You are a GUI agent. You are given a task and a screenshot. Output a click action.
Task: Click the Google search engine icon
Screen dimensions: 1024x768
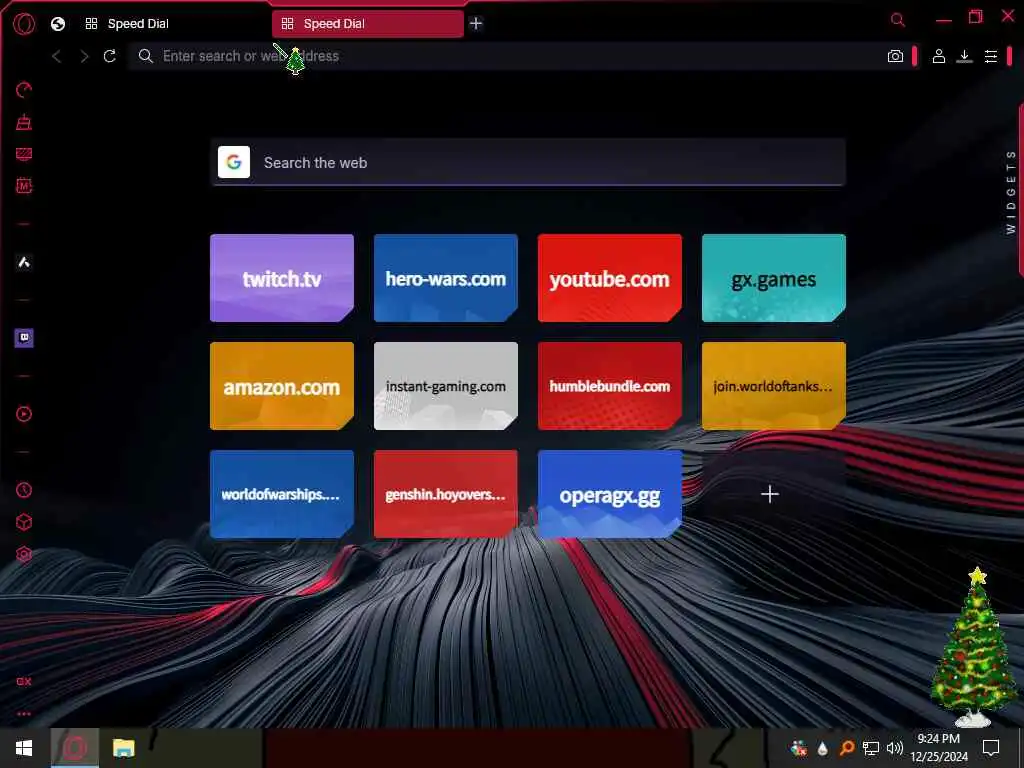pyautogui.click(x=234, y=162)
